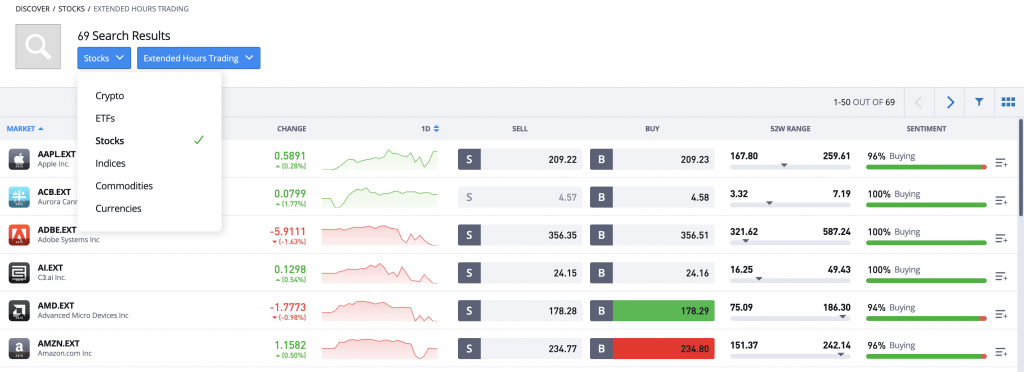Click the S sell badge for AMD.EXT
The width and height of the screenshot is (1024, 372).
469,311
